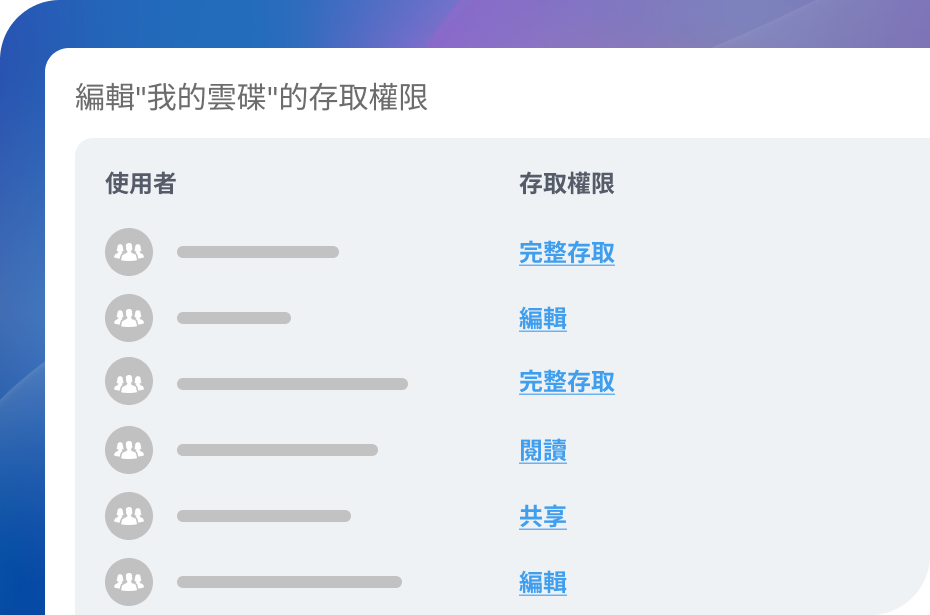Select the user name beside 閱讀
Image resolution: width=930 pixels, height=615 pixels.
pyautogui.click(x=277, y=450)
